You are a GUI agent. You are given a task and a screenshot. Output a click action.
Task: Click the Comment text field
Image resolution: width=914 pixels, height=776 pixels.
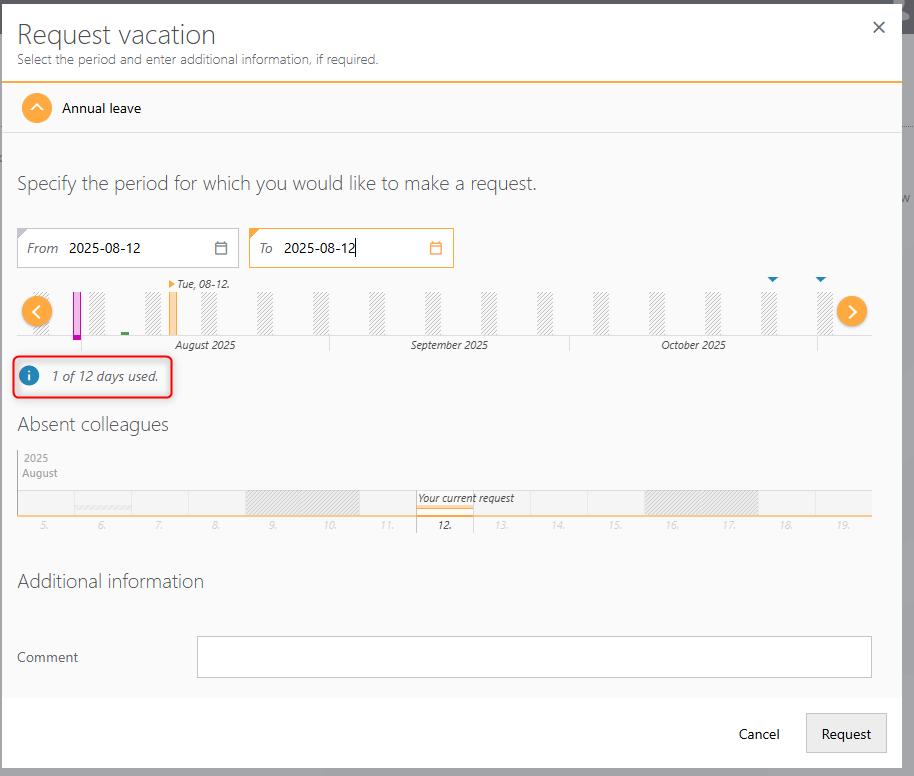[534, 657]
